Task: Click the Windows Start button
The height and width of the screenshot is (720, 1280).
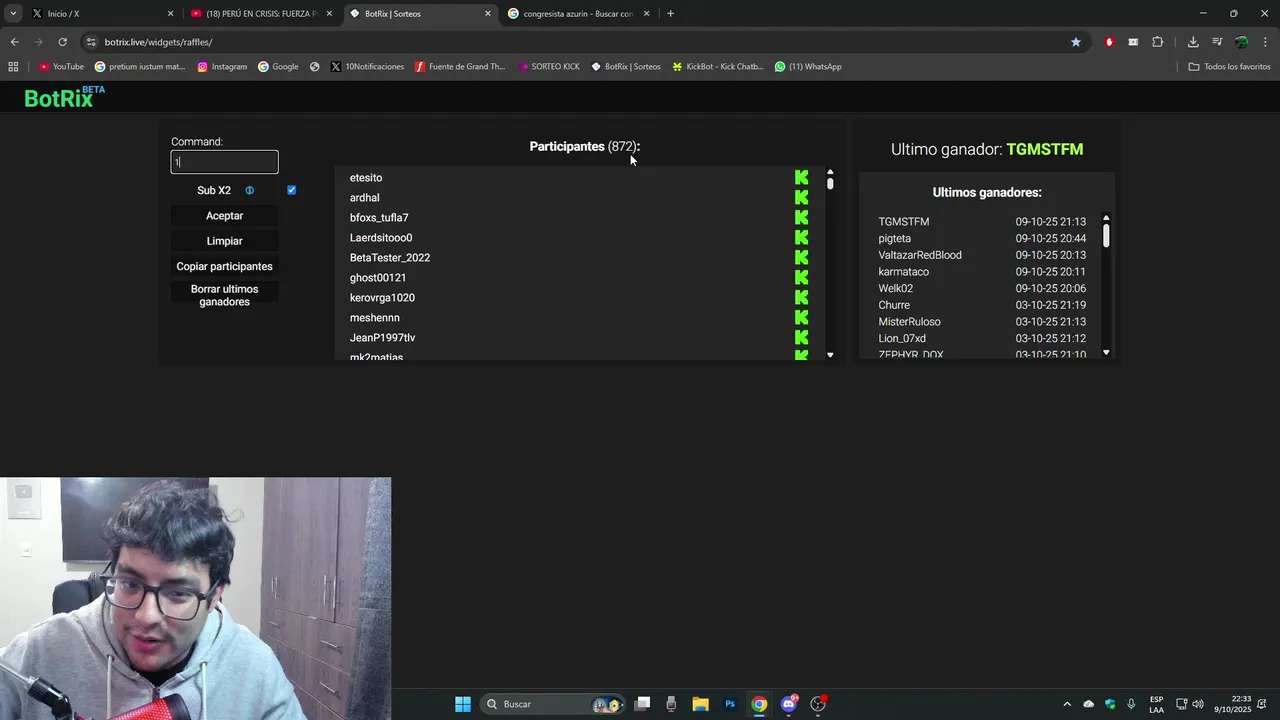Action: 463,704
